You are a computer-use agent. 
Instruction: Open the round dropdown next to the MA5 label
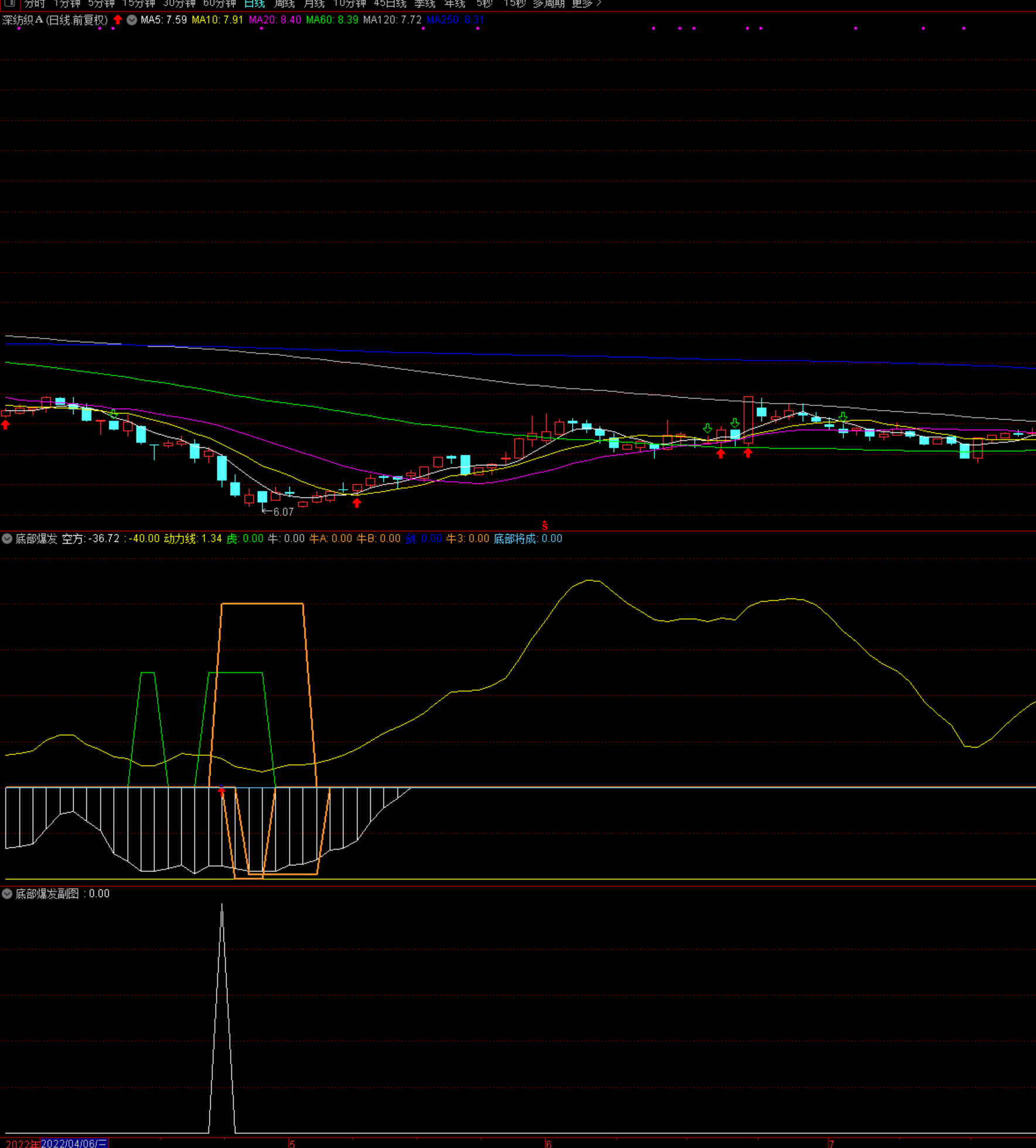pyautogui.click(x=132, y=20)
